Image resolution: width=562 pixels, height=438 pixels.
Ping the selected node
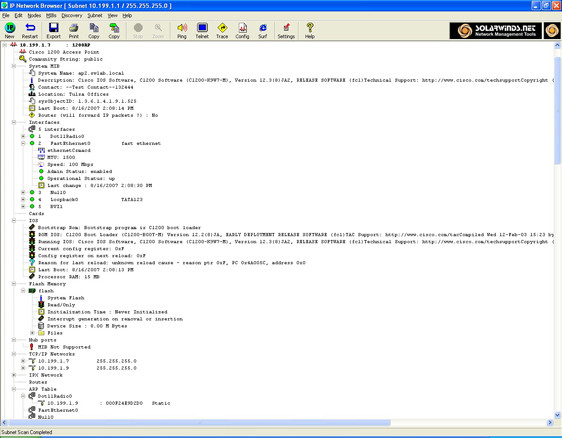182,30
